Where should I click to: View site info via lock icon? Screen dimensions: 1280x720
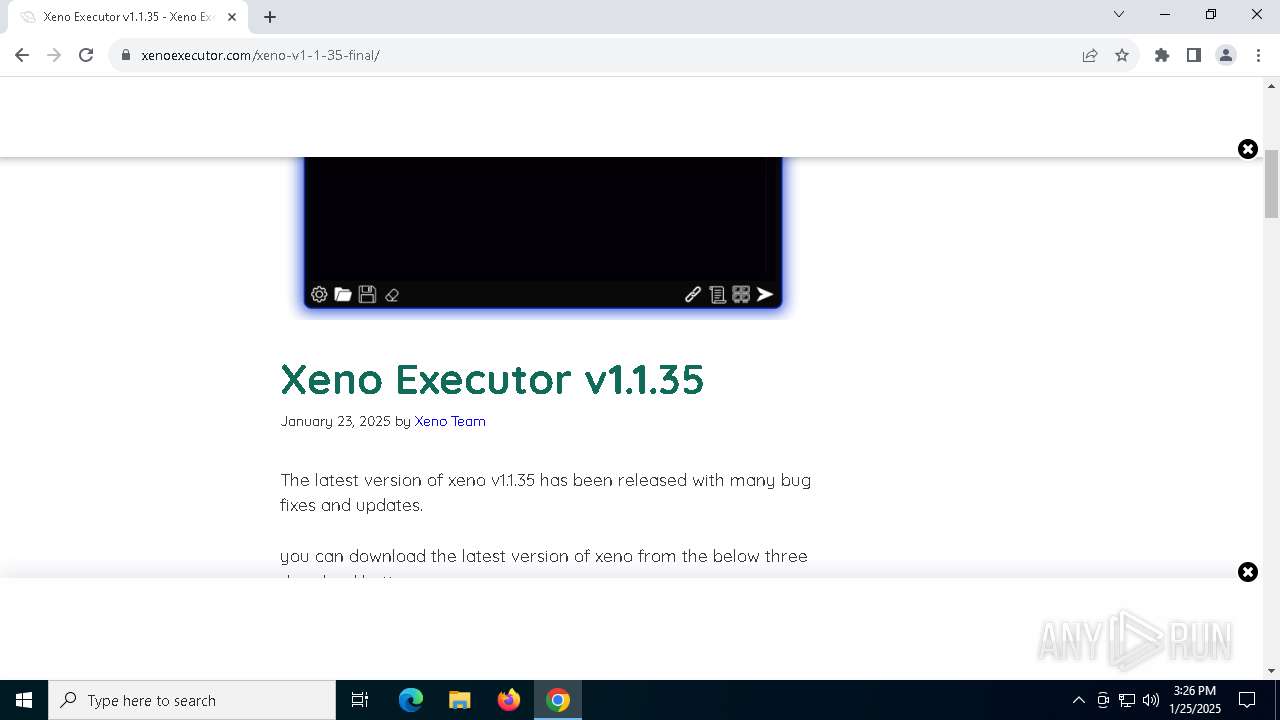click(x=126, y=55)
